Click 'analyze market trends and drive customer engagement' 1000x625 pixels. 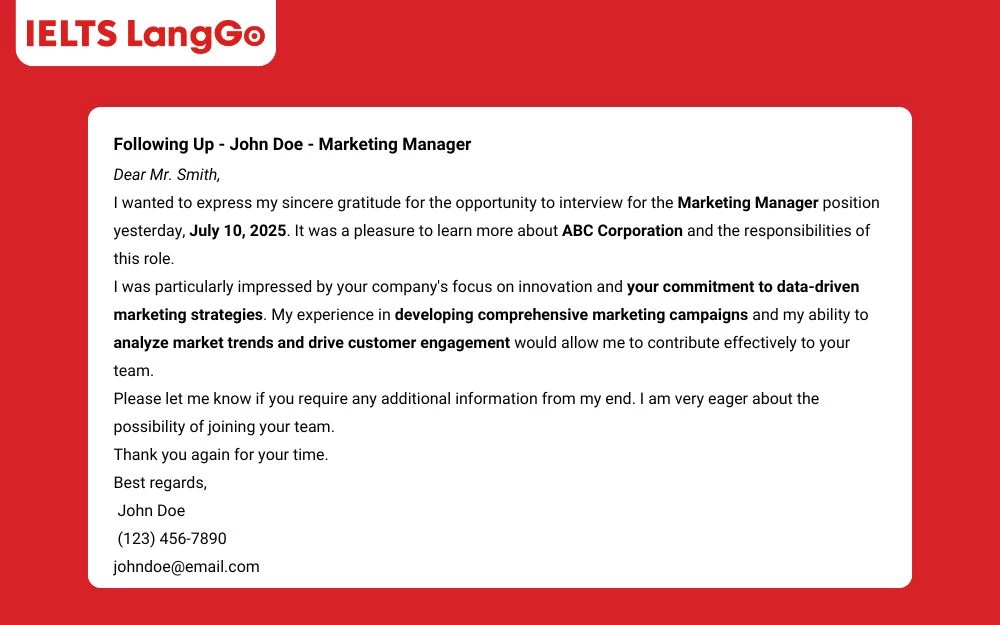coord(312,342)
